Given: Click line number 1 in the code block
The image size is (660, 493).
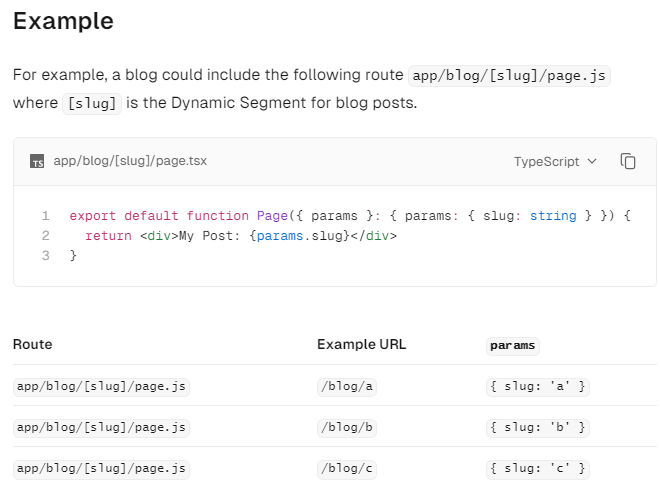Looking at the screenshot, I should 45,215.
